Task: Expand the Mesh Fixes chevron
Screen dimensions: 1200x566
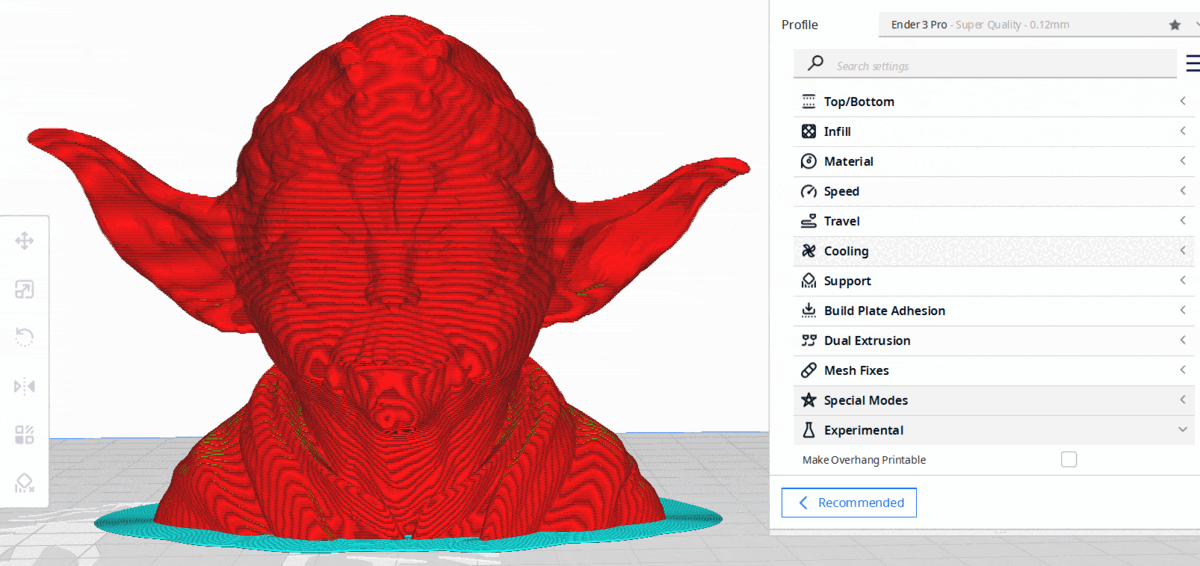Action: [x=1183, y=370]
